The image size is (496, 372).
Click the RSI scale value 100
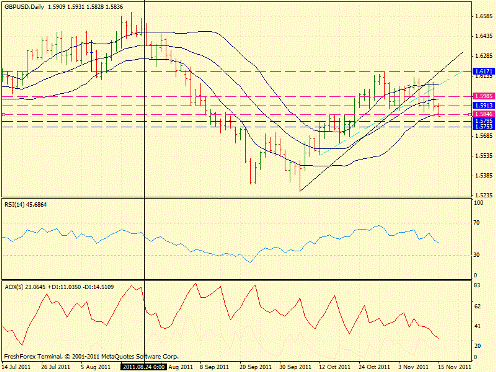478,203
